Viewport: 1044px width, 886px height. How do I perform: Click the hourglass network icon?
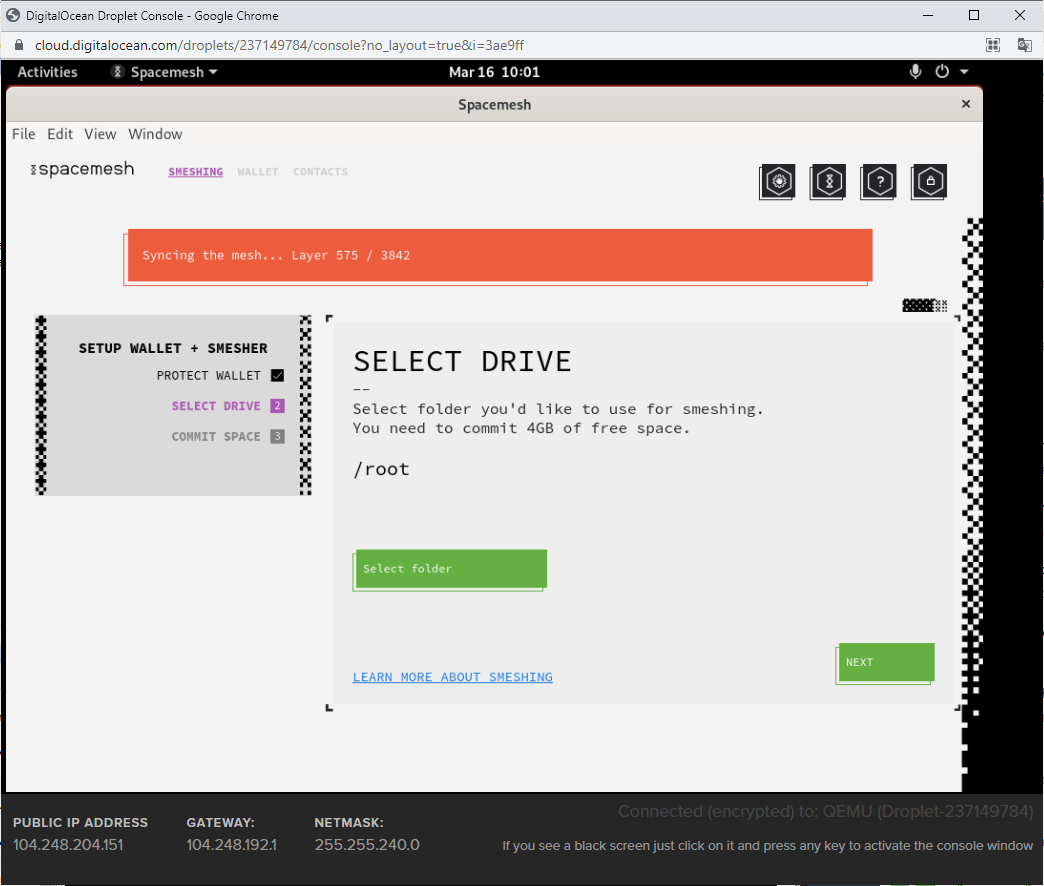coord(828,181)
